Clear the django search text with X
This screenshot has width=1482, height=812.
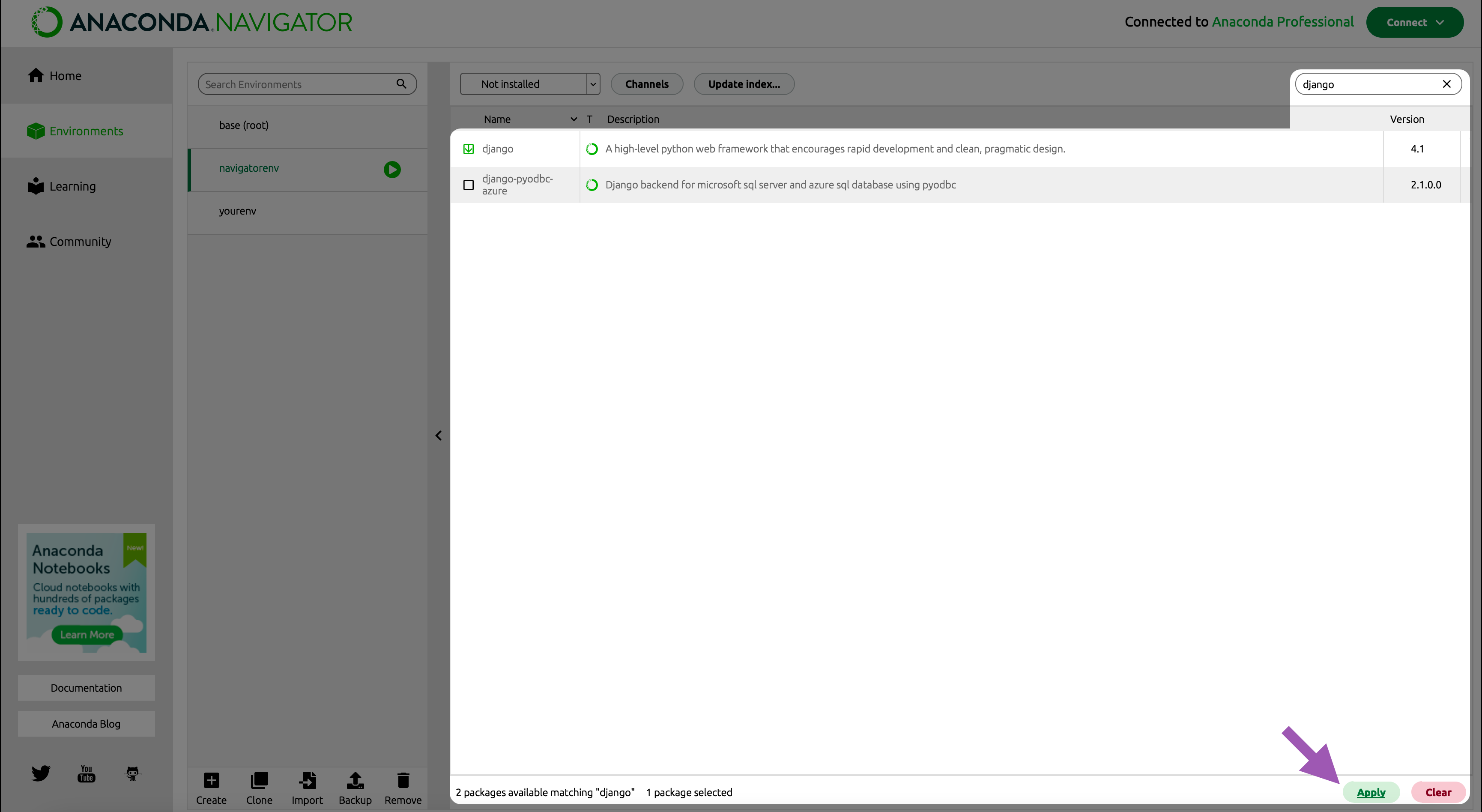point(1446,84)
